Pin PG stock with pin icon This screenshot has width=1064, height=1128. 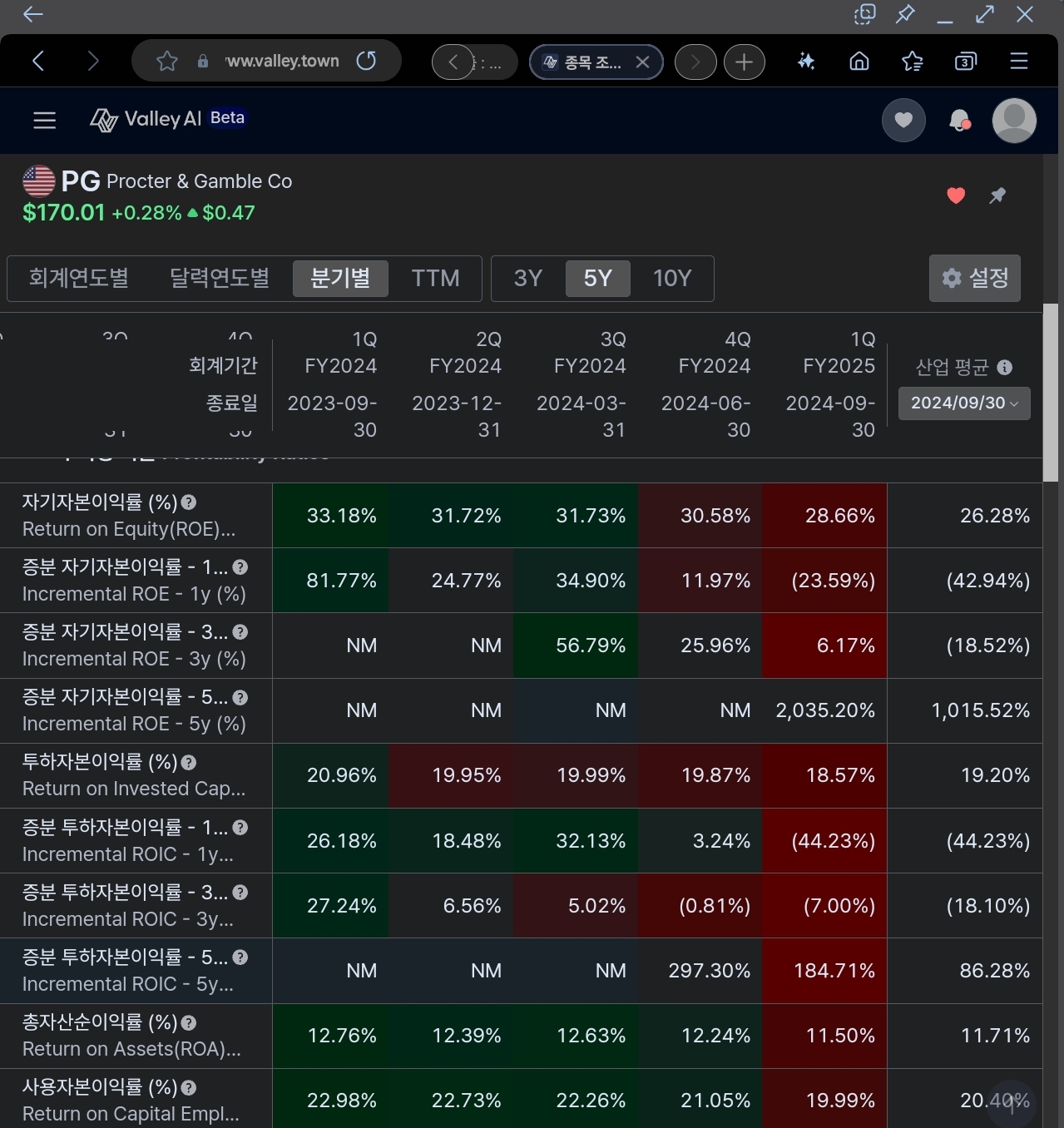point(997,195)
